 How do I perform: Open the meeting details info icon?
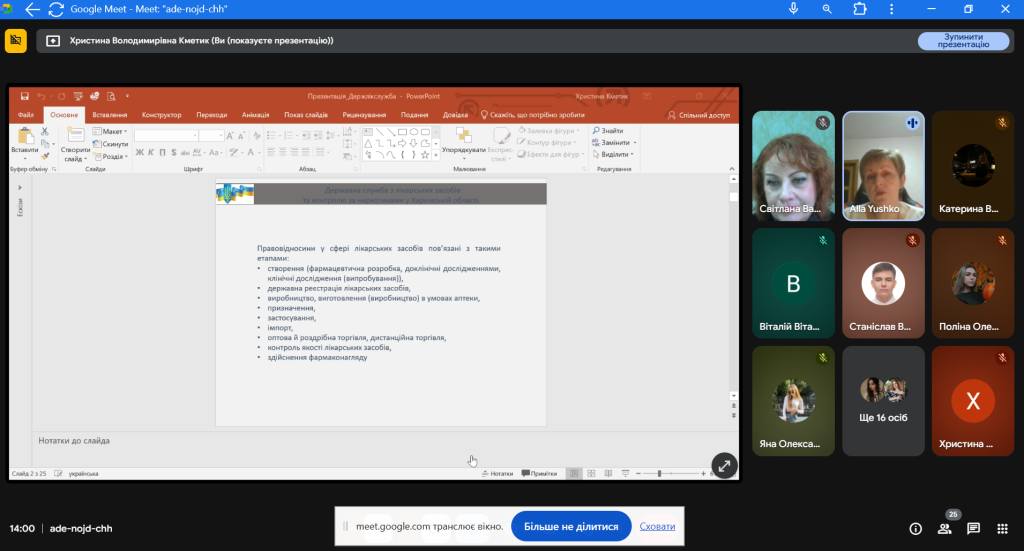pyautogui.click(x=915, y=529)
